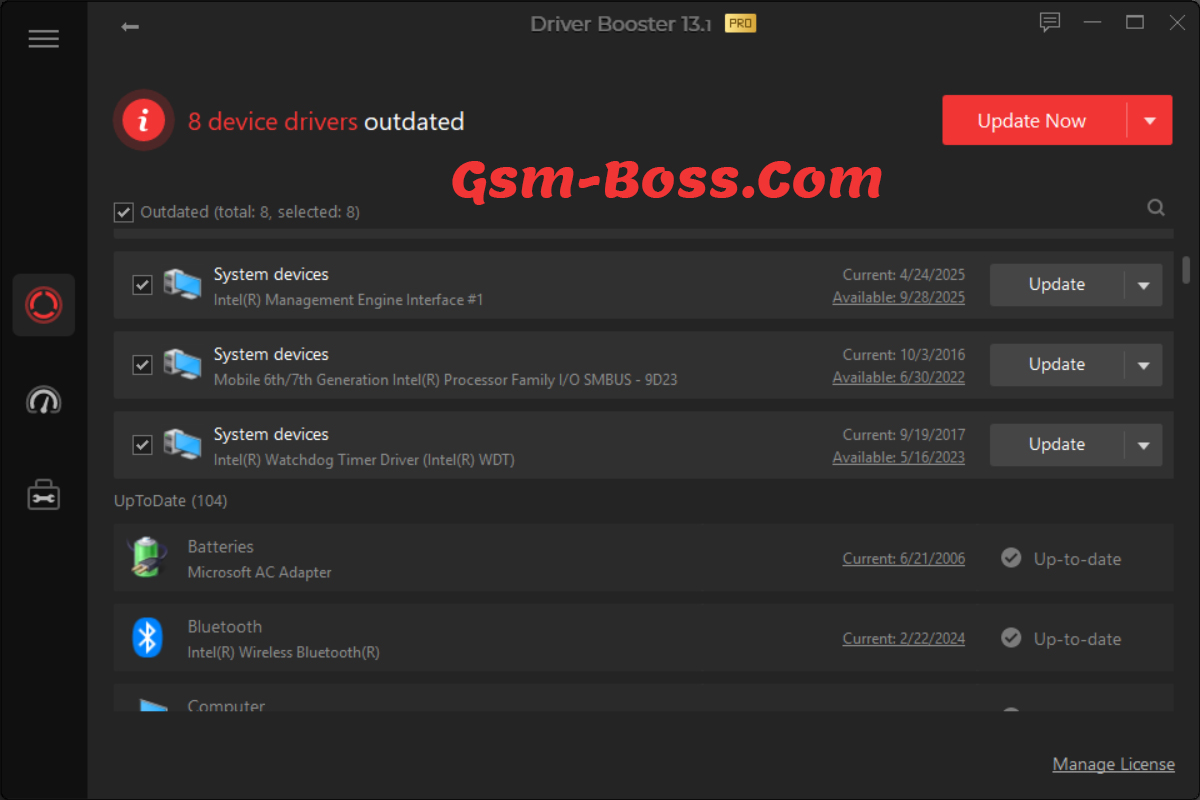Open Available: 6/30/2022 link
The height and width of the screenshot is (800, 1200).
click(x=899, y=377)
